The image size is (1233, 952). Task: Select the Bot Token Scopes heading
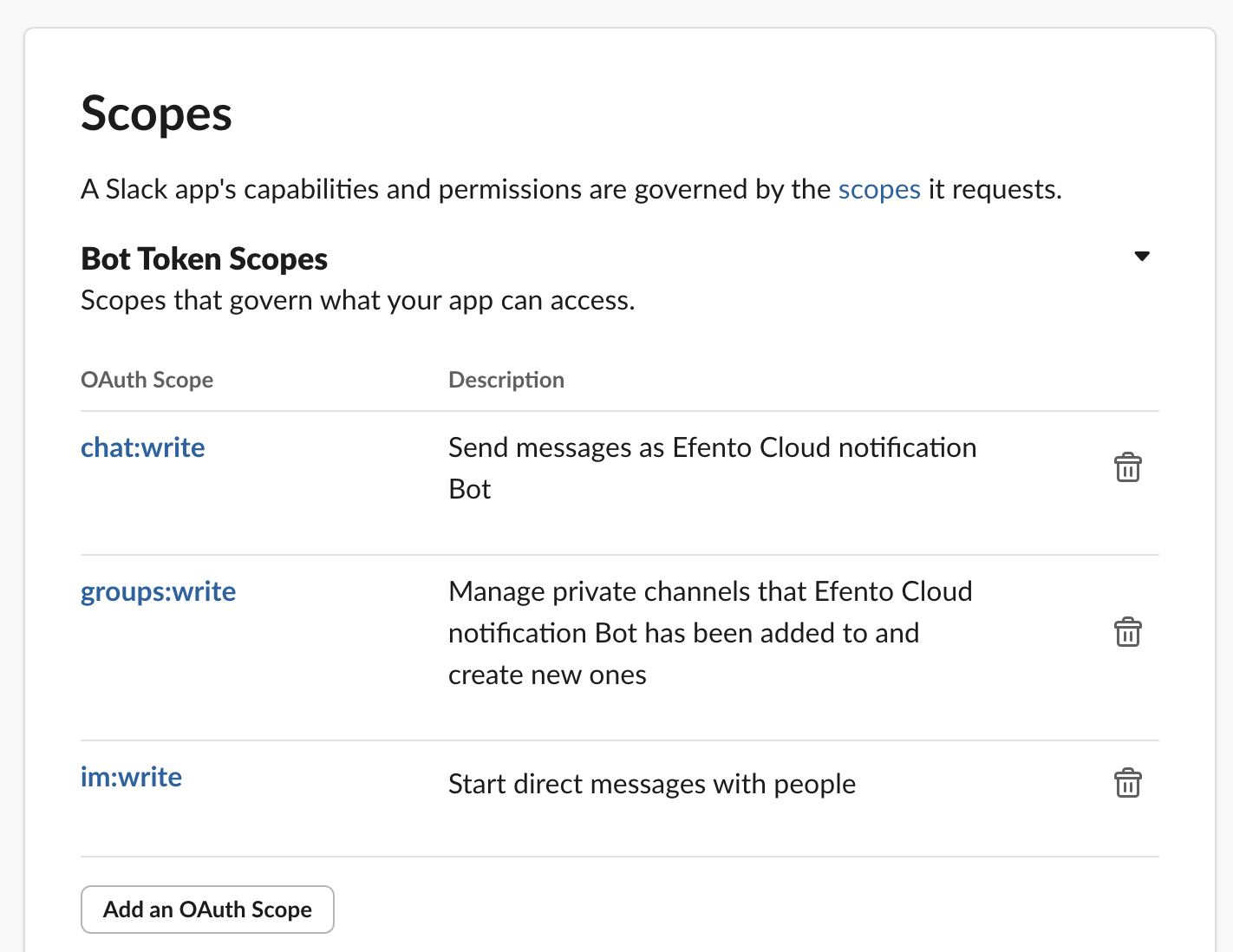[204, 259]
